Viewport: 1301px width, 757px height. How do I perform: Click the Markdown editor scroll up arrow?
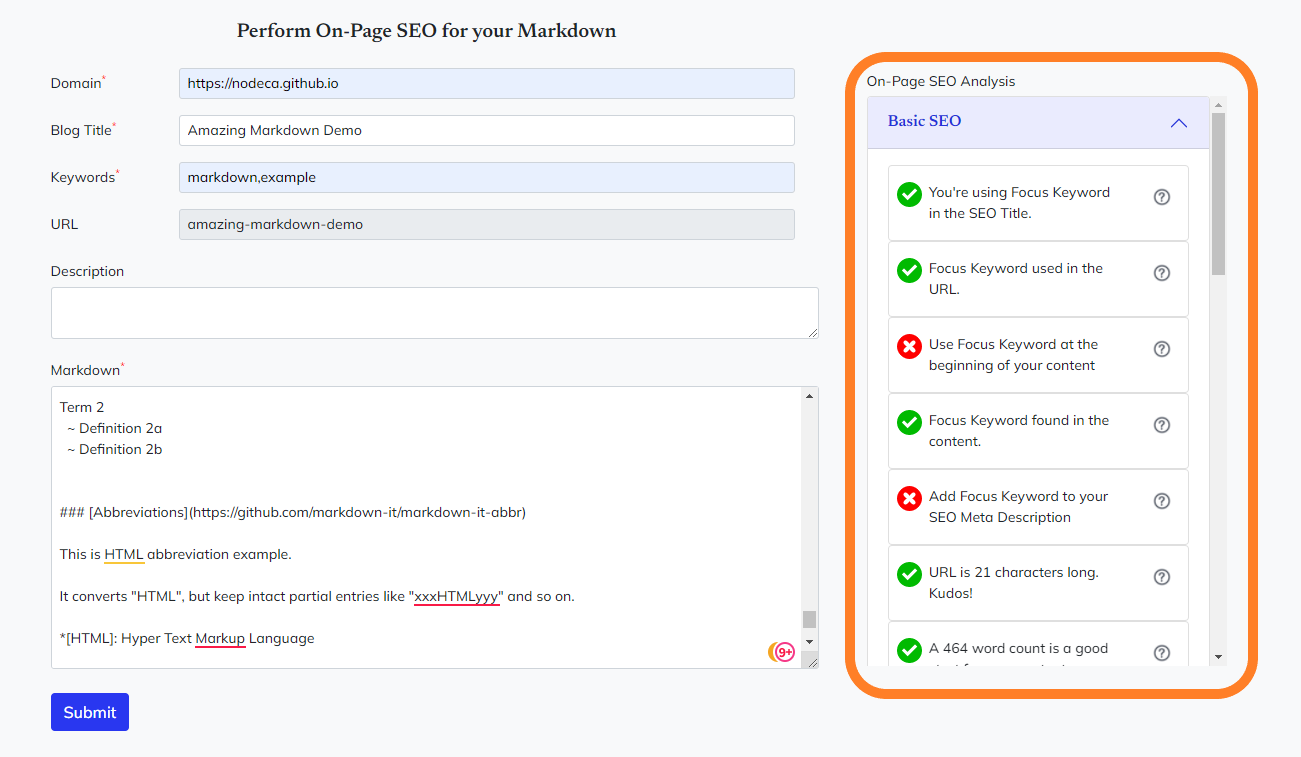(809, 397)
